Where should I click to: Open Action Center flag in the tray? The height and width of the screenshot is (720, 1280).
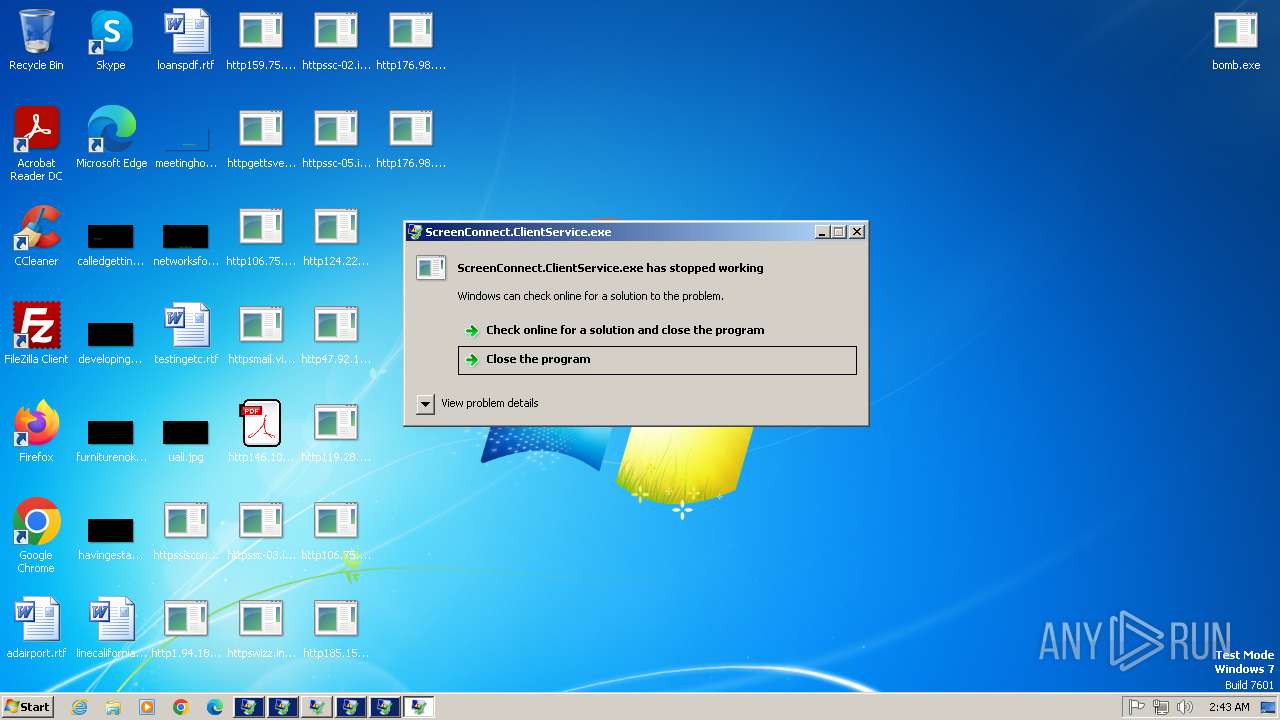[x=1137, y=707]
